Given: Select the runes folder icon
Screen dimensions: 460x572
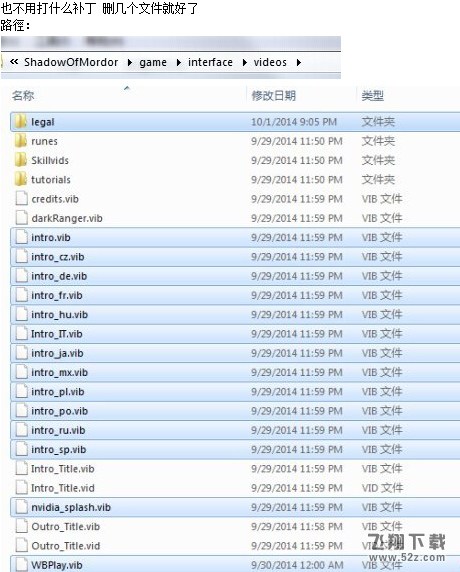Looking at the screenshot, I should pyautogui.click(x=21, y=141).
